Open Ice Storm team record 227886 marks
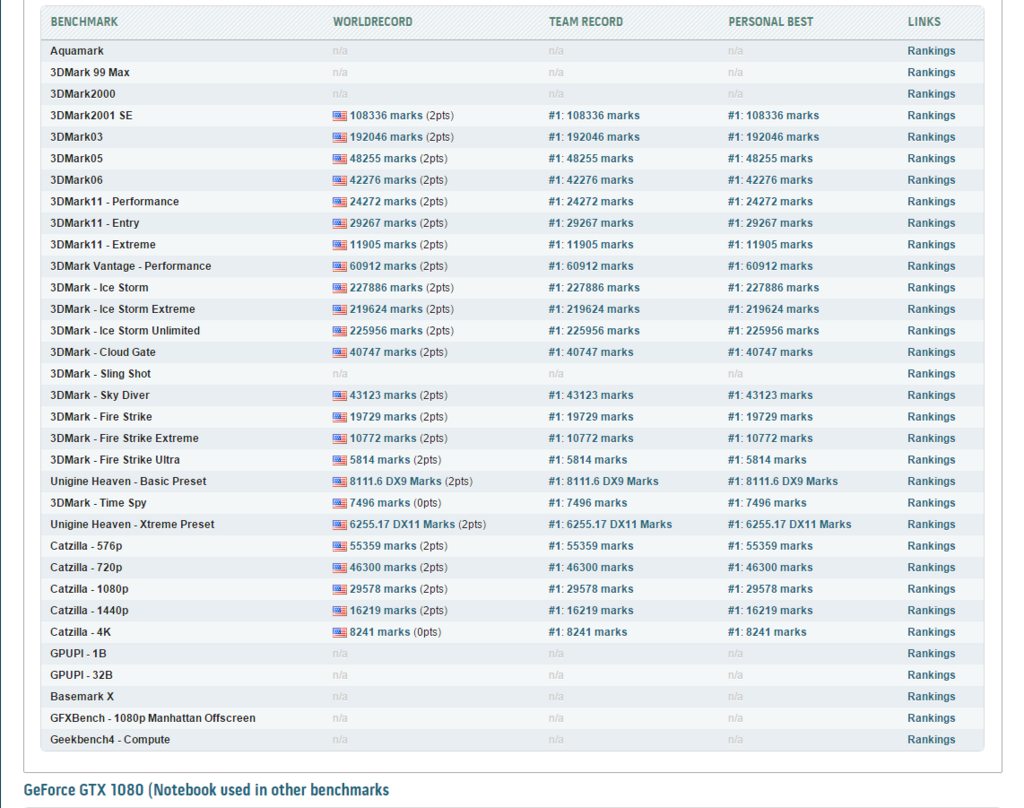1024x808 pixels. pyautogui.click(x=594, y=288)
